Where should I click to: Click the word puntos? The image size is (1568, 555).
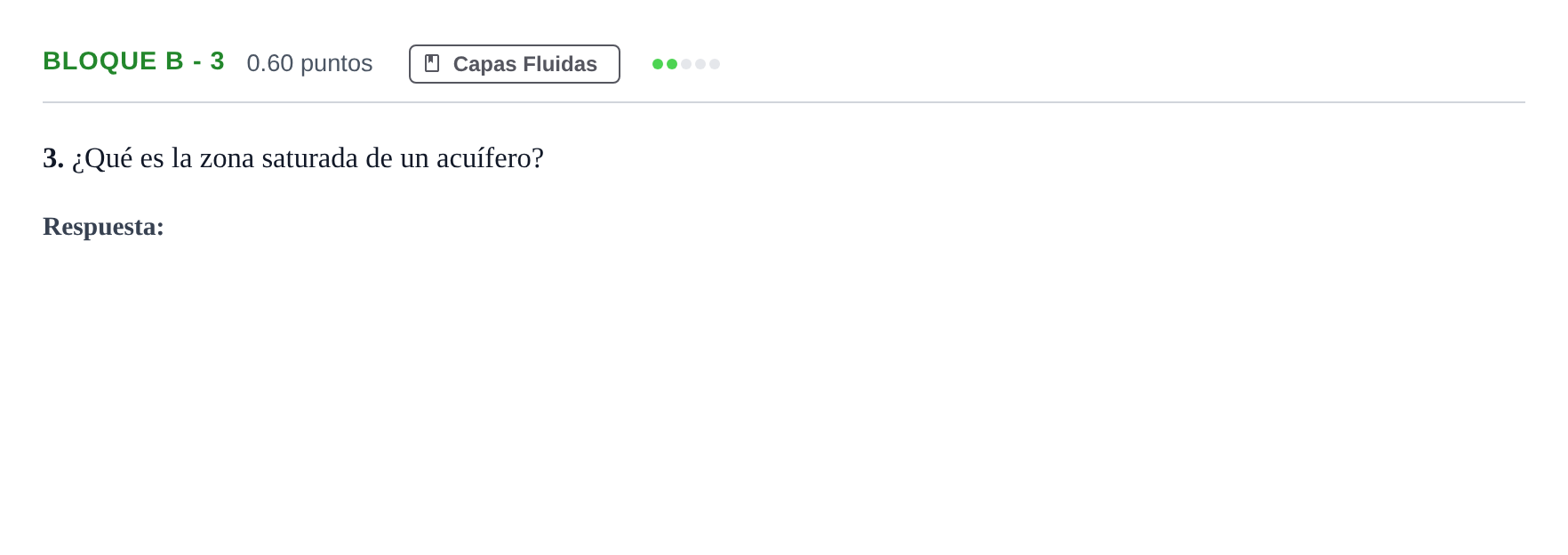click(x=337, y=64)
